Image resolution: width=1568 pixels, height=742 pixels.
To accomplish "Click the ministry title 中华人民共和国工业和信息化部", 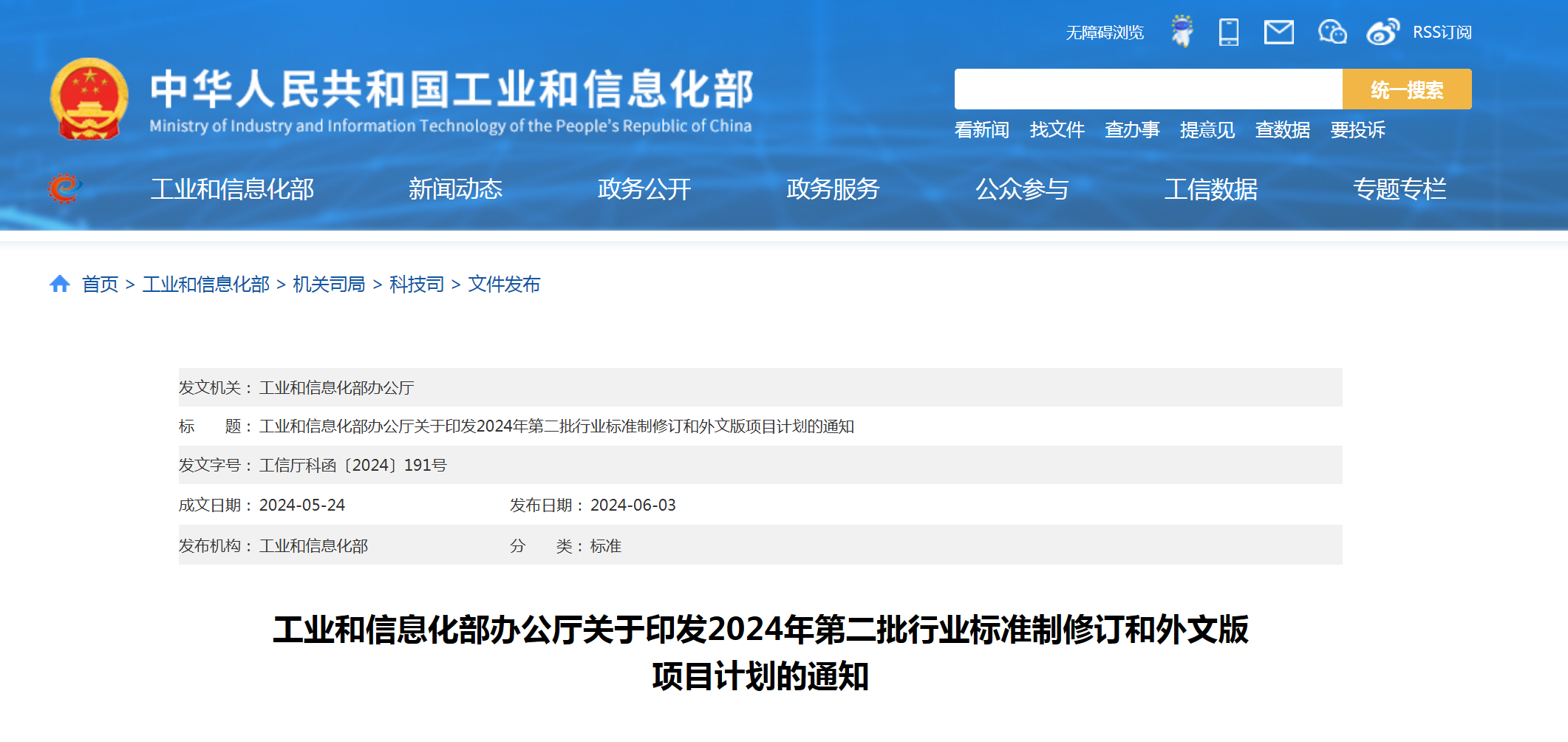I will pyautogui.click(x=451, y=89).
